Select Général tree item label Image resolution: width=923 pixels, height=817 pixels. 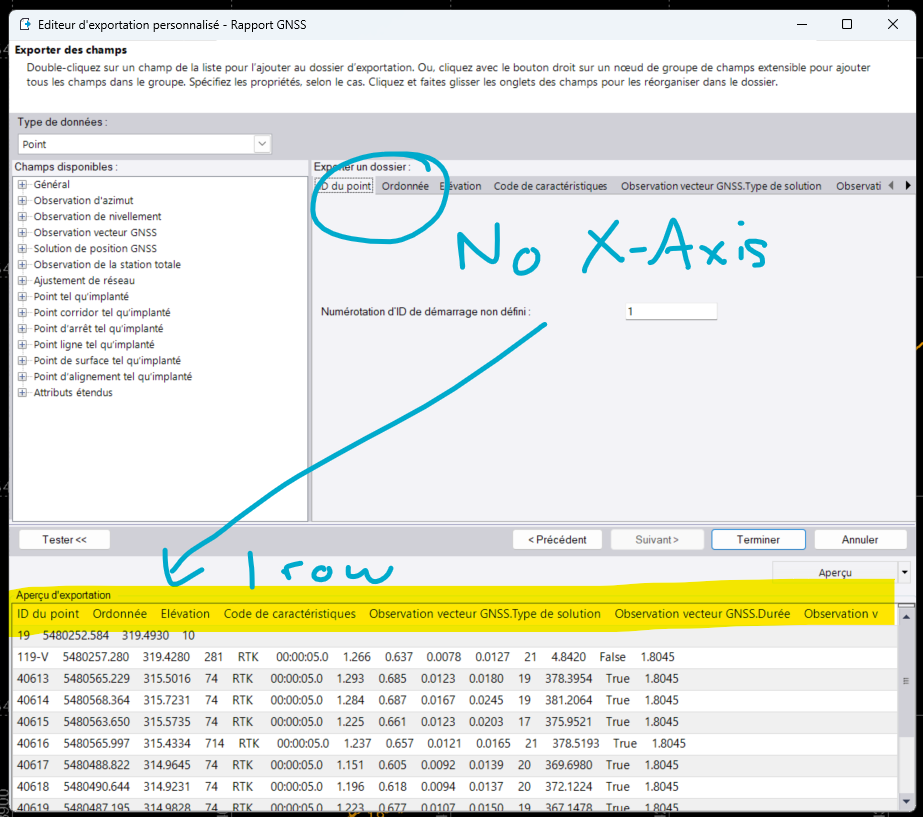51,185
